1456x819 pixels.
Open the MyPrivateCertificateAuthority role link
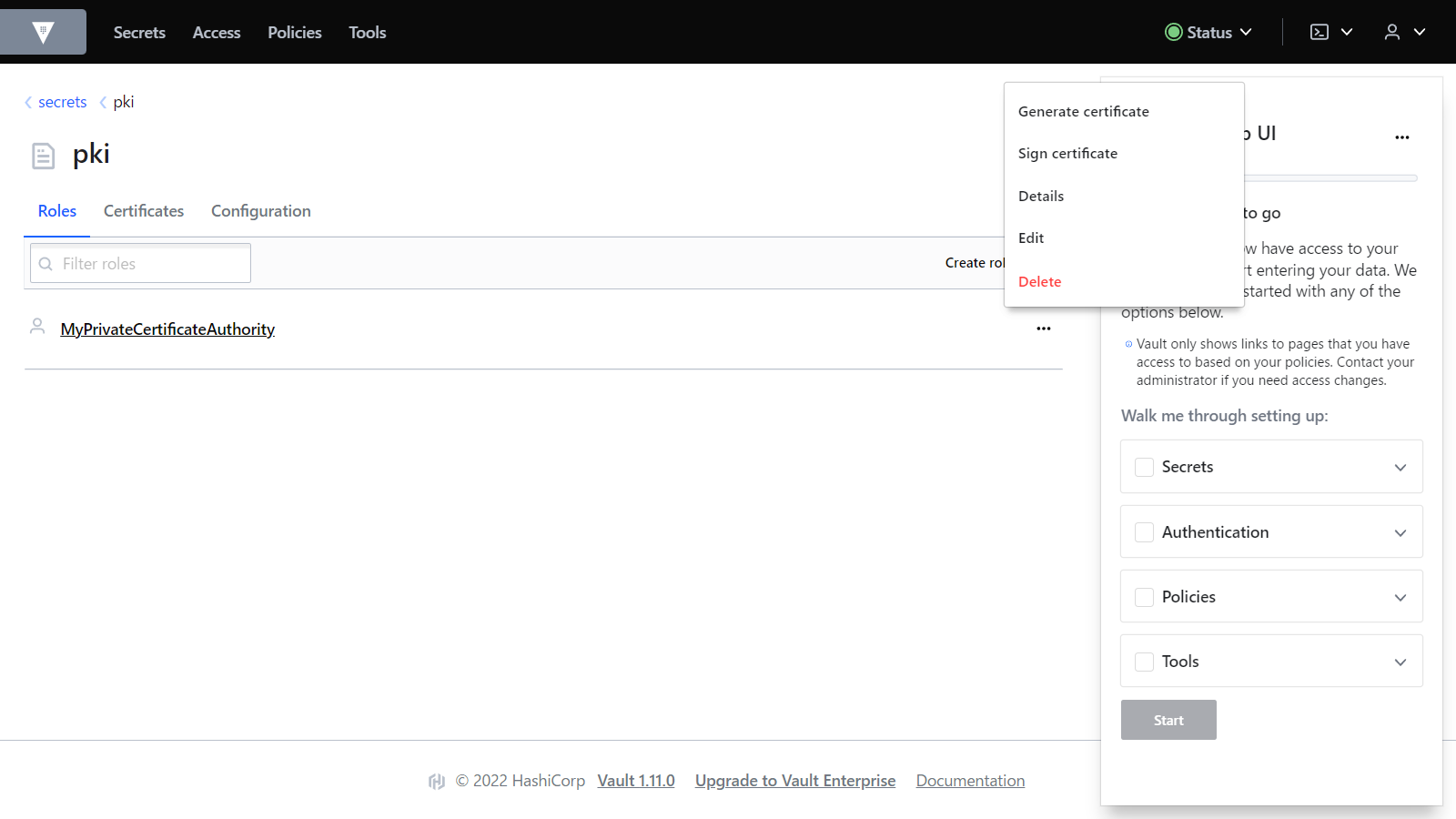(167, 329)
